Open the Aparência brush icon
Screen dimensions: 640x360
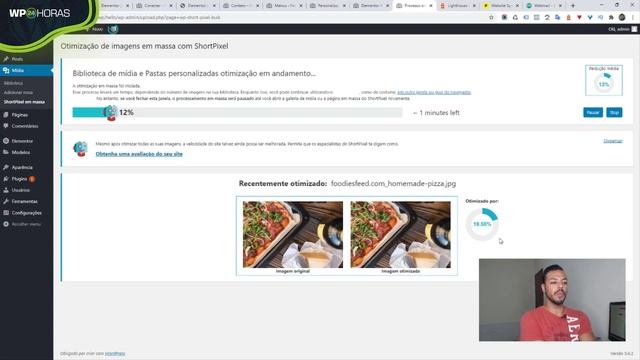click(6, 167)
